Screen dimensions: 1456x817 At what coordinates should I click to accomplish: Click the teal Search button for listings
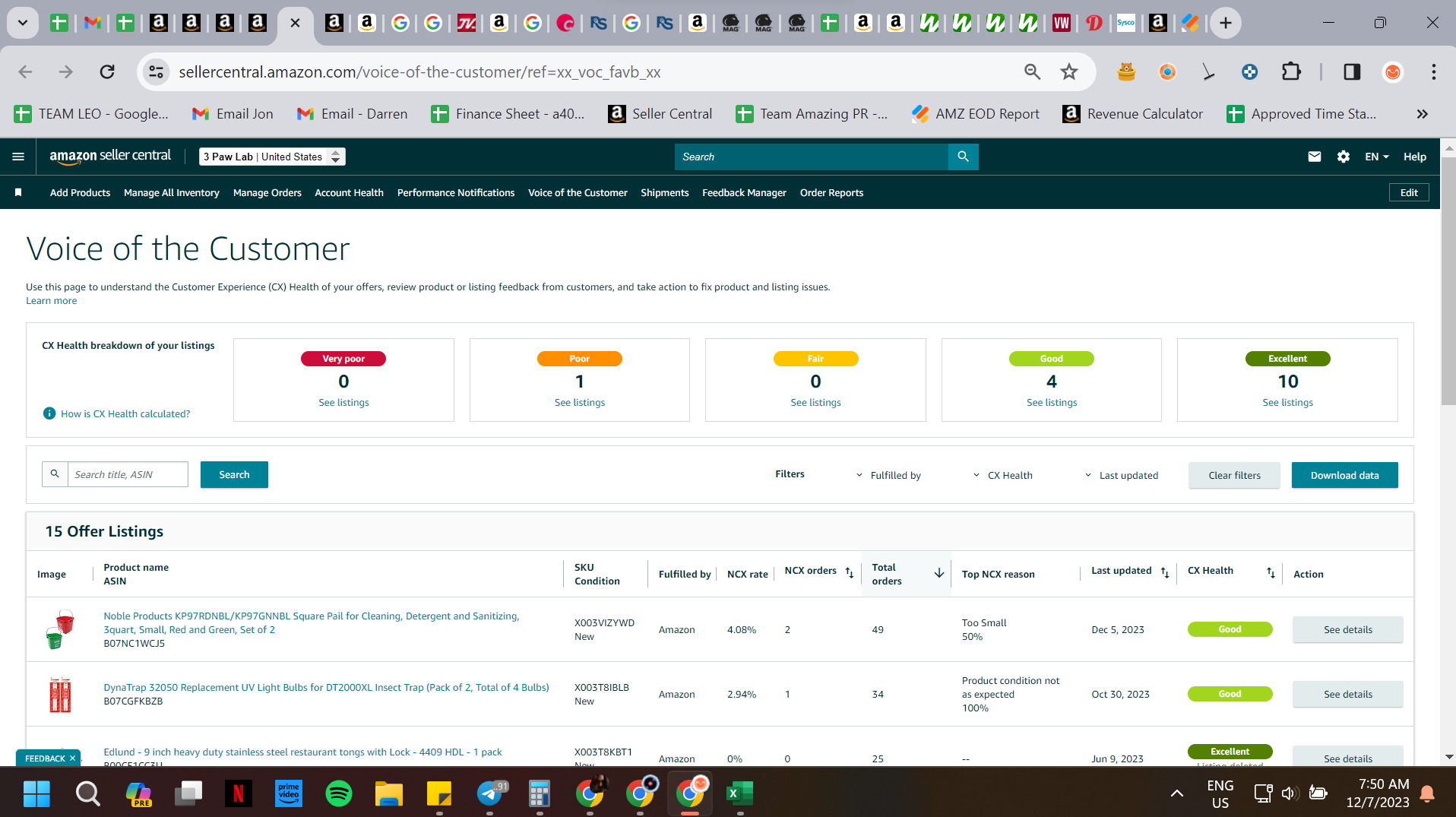click(234, 474)
